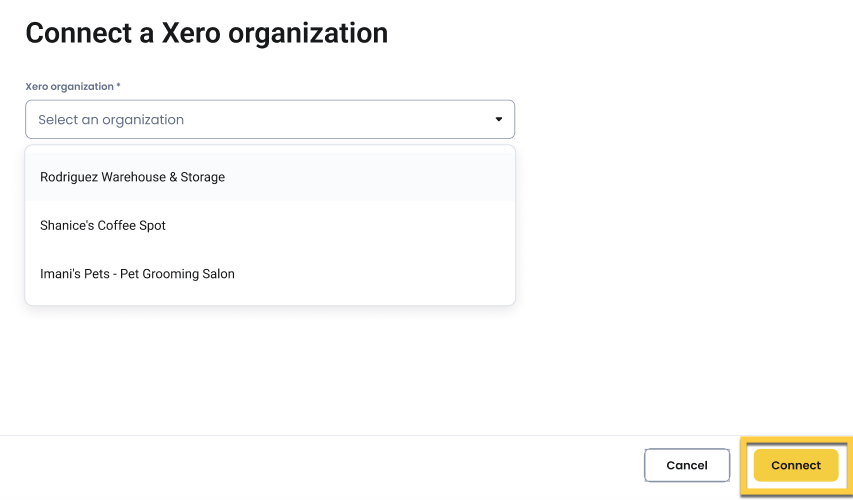Choose Shanice's Coffee Spot option
Viewport: 853px width, 500px height.
[x=103, y=226]
